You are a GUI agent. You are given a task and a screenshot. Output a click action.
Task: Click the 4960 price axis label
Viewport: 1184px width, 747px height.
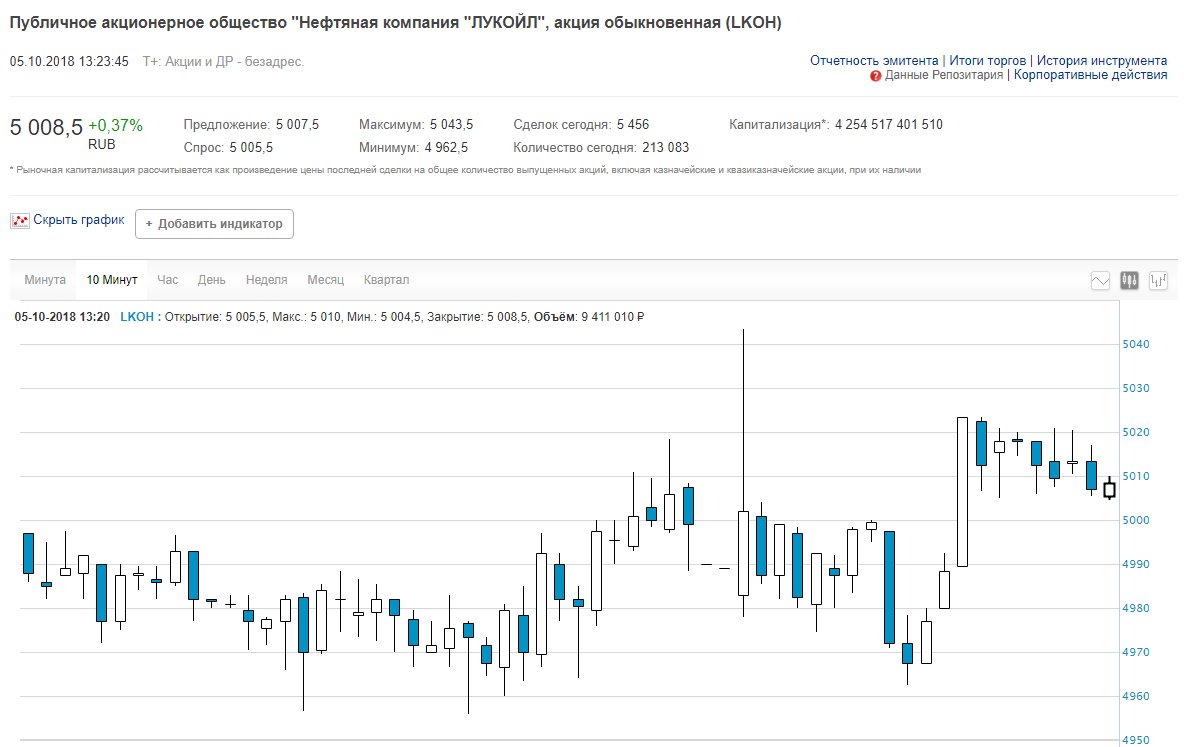click(1136, 696)
